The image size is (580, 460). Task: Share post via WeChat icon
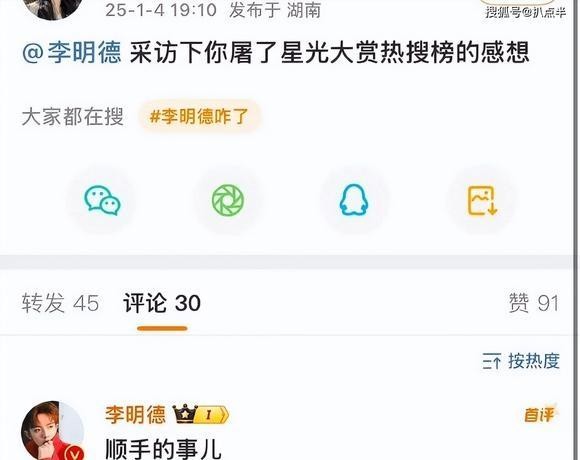[x=102, y=200]
